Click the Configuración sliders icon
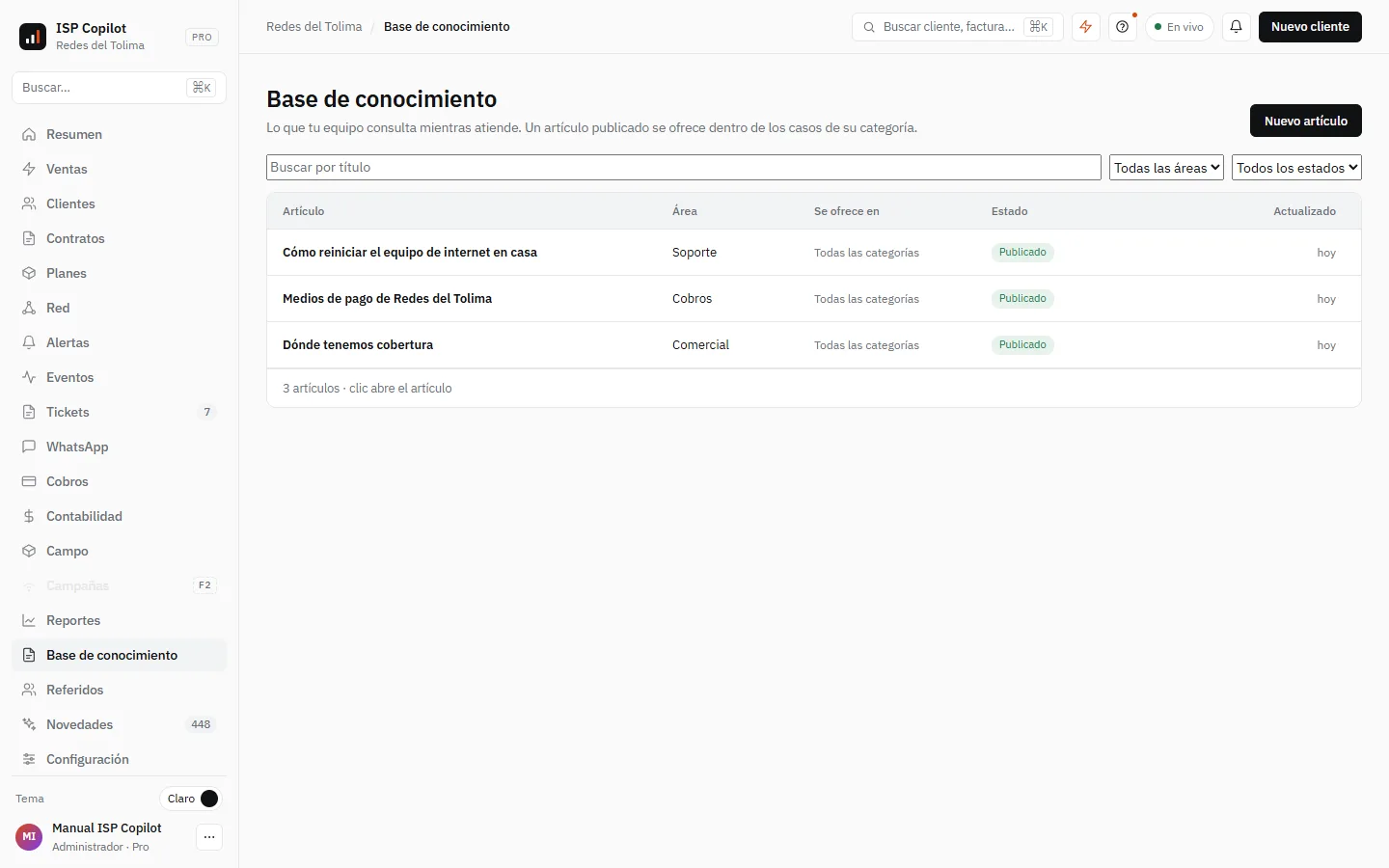 click(x=29, y=759)
